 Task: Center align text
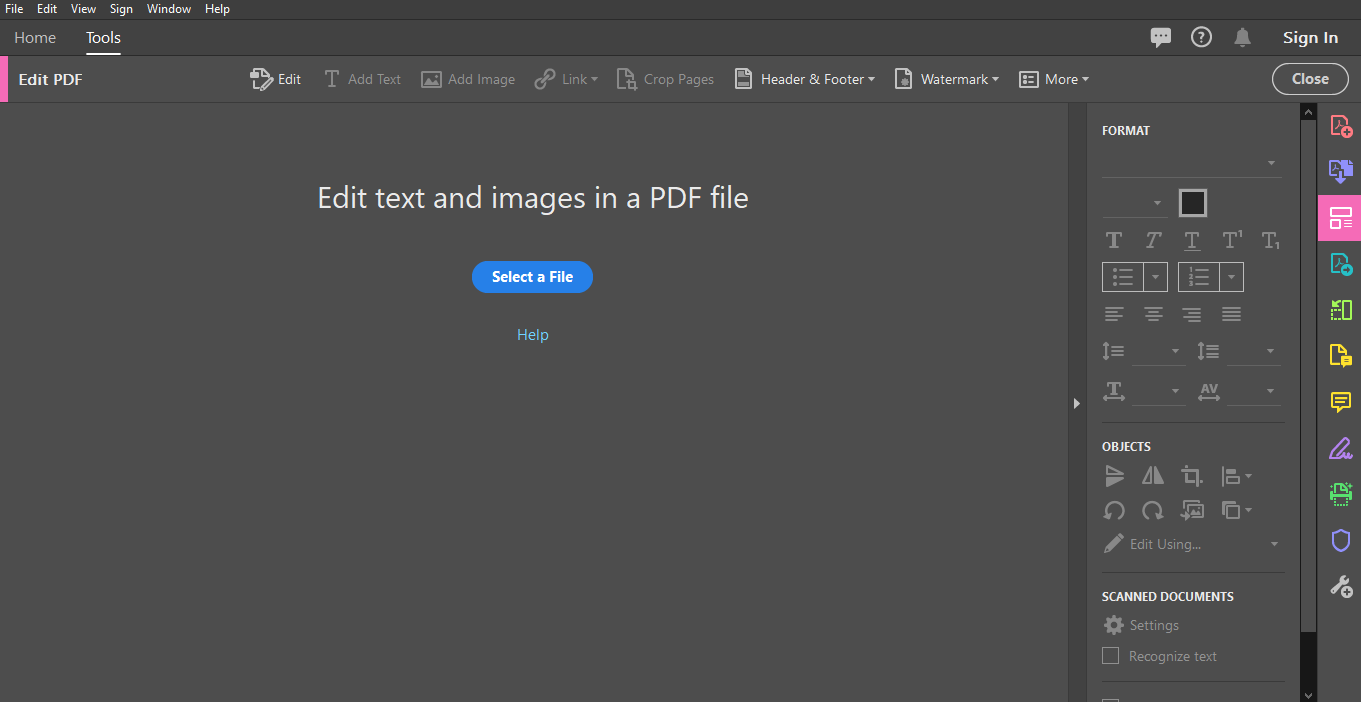(x=1153, y=314)
